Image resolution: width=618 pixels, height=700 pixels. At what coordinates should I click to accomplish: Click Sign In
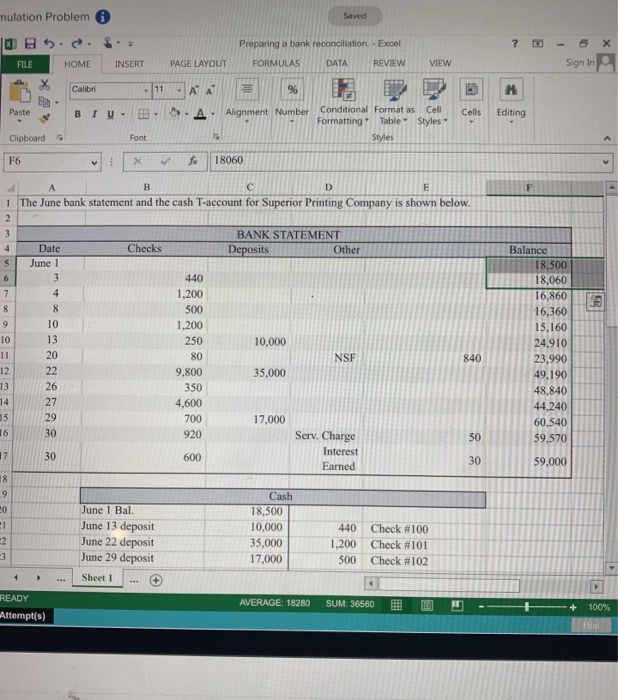tap(580, 62)
